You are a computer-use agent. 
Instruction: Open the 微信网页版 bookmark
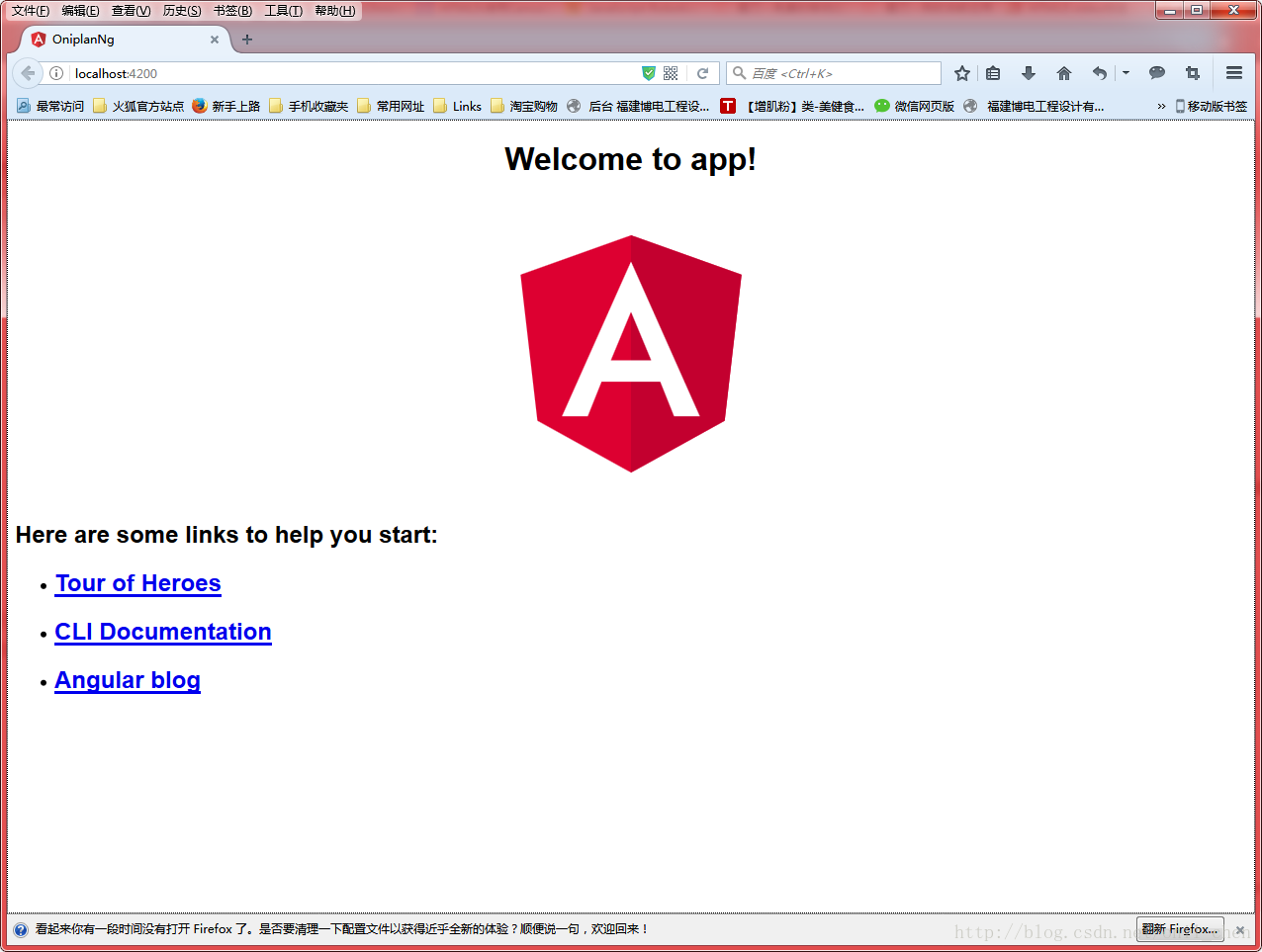pos(915,106)
